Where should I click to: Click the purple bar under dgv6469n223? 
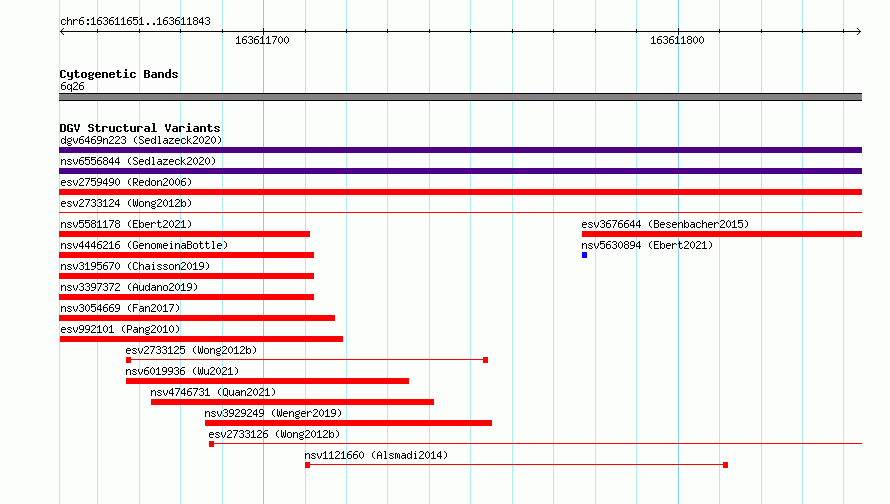point(460,150)
